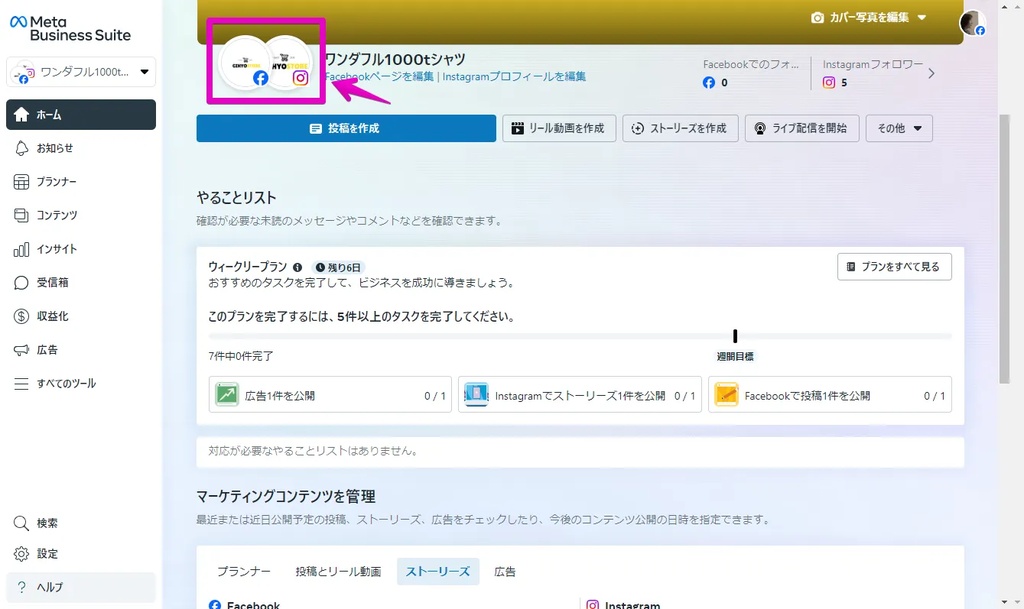The height and width of the screenshot is (609, 1024).
Task: Click the Facebook icon beside follower count 0
Action: (709, 83)
